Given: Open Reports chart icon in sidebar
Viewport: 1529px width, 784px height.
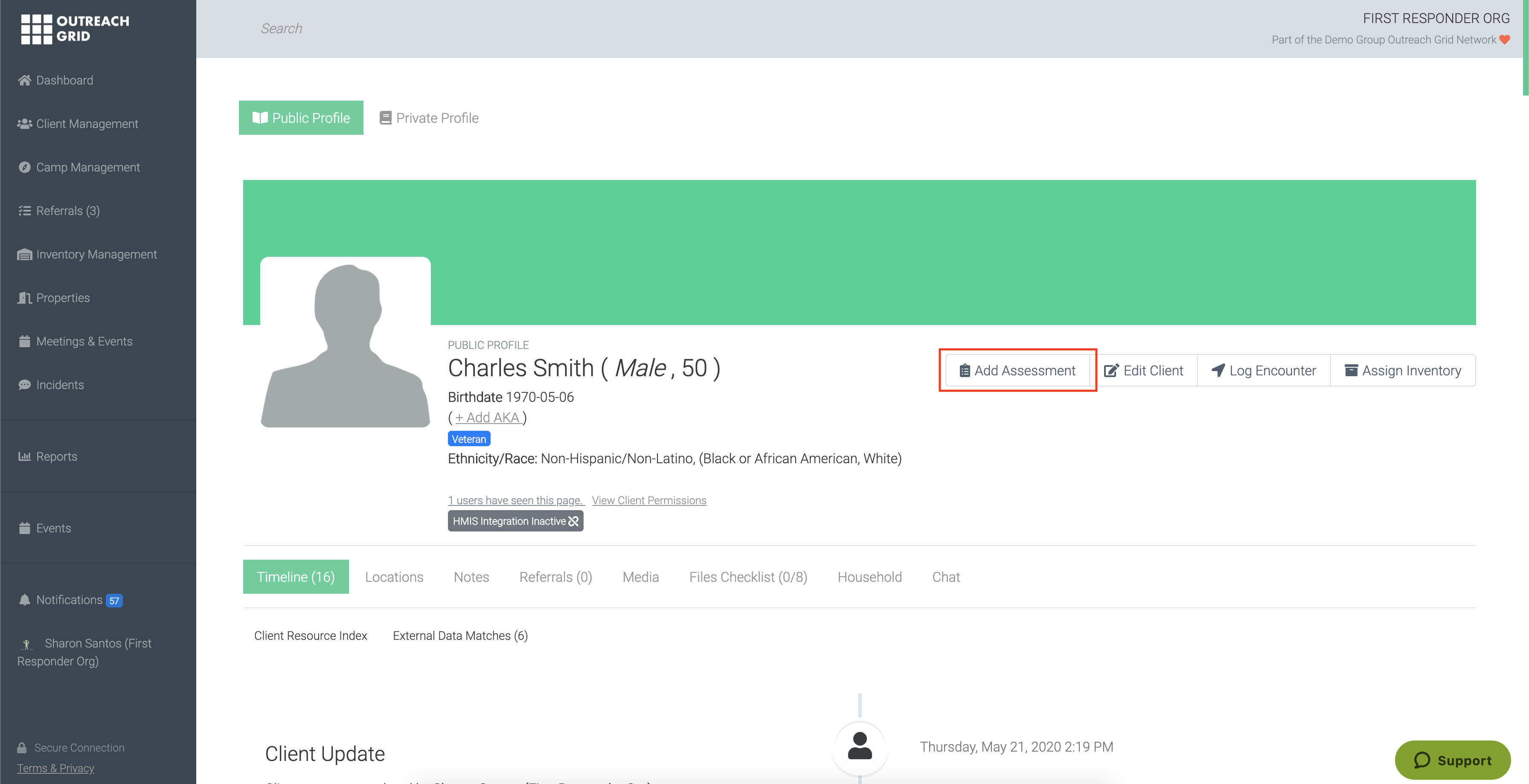Looking at the screenshot, I should coord(24,456).
